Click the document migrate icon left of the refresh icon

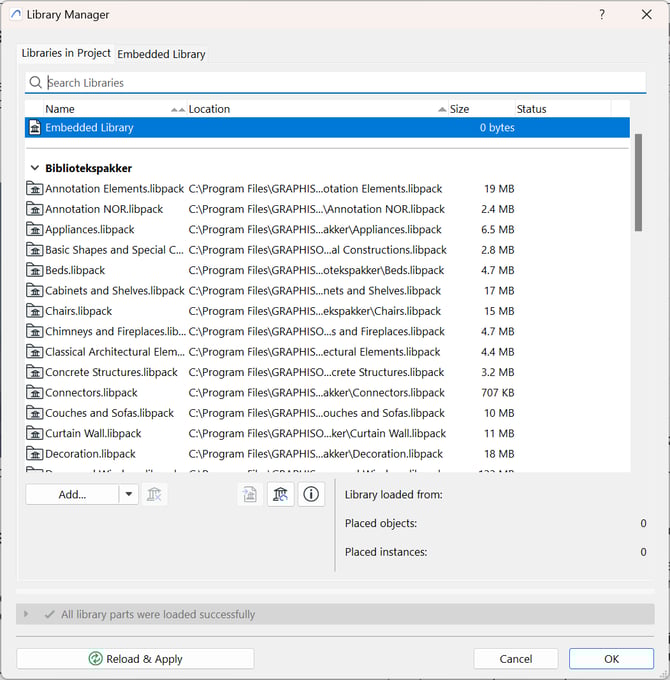point(250,494)
